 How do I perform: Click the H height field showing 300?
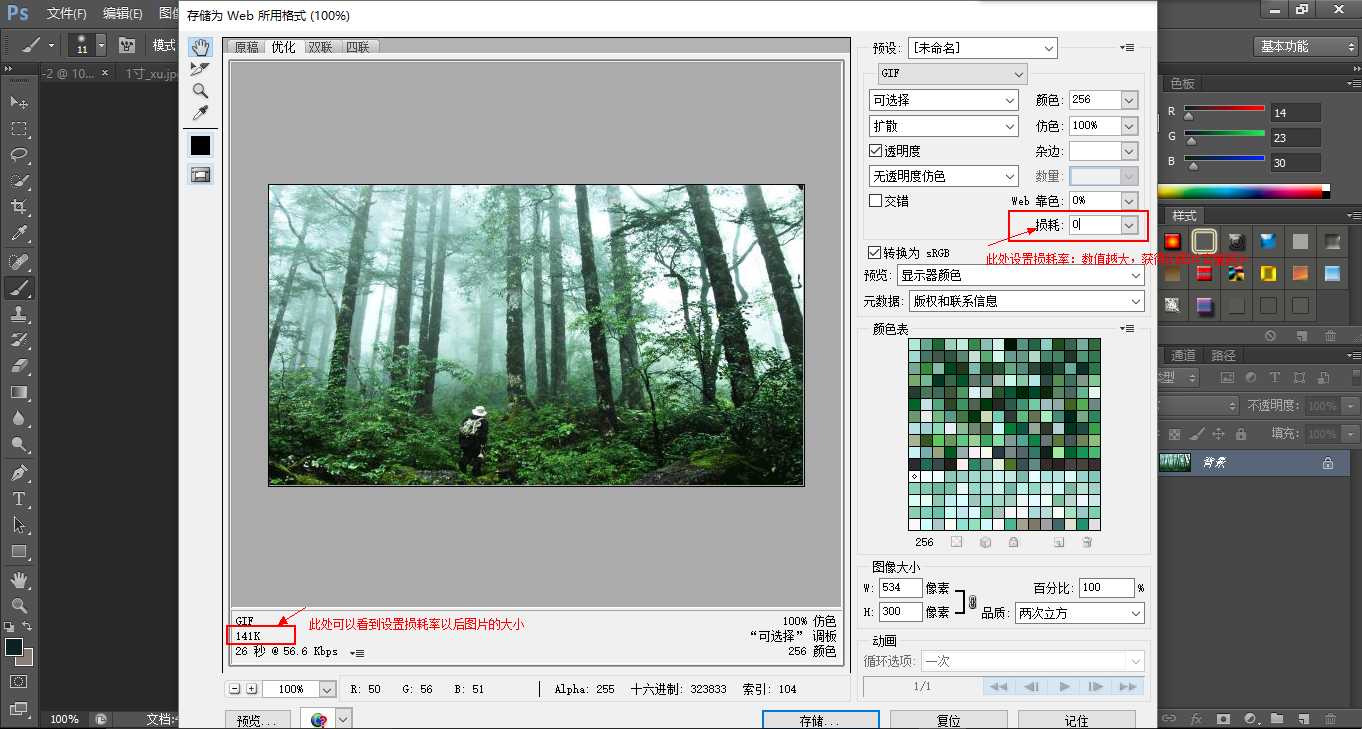tap(900, 612)
